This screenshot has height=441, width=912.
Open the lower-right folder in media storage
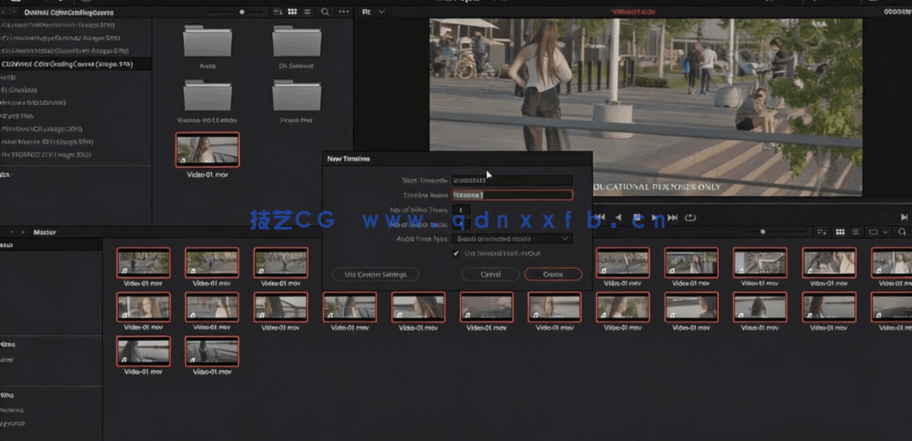(x=296, y=95)
